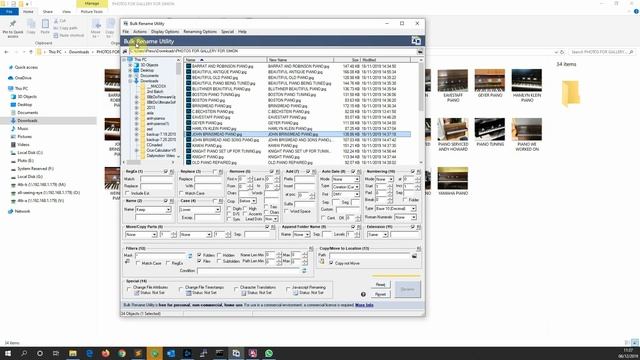The width and height of the screenshot is (640, 360).
Task: Click the Rename button
Action: click(x=407, y=289)
